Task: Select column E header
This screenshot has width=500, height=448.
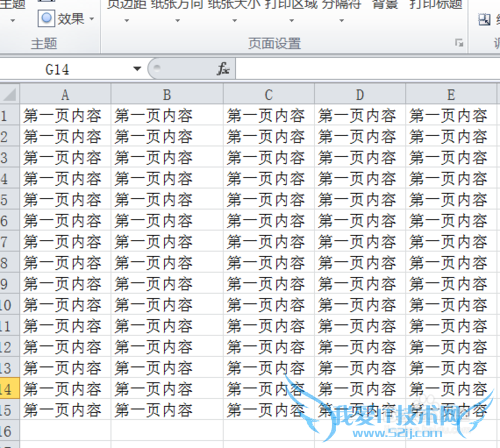Action: click(x=451, y=95)
